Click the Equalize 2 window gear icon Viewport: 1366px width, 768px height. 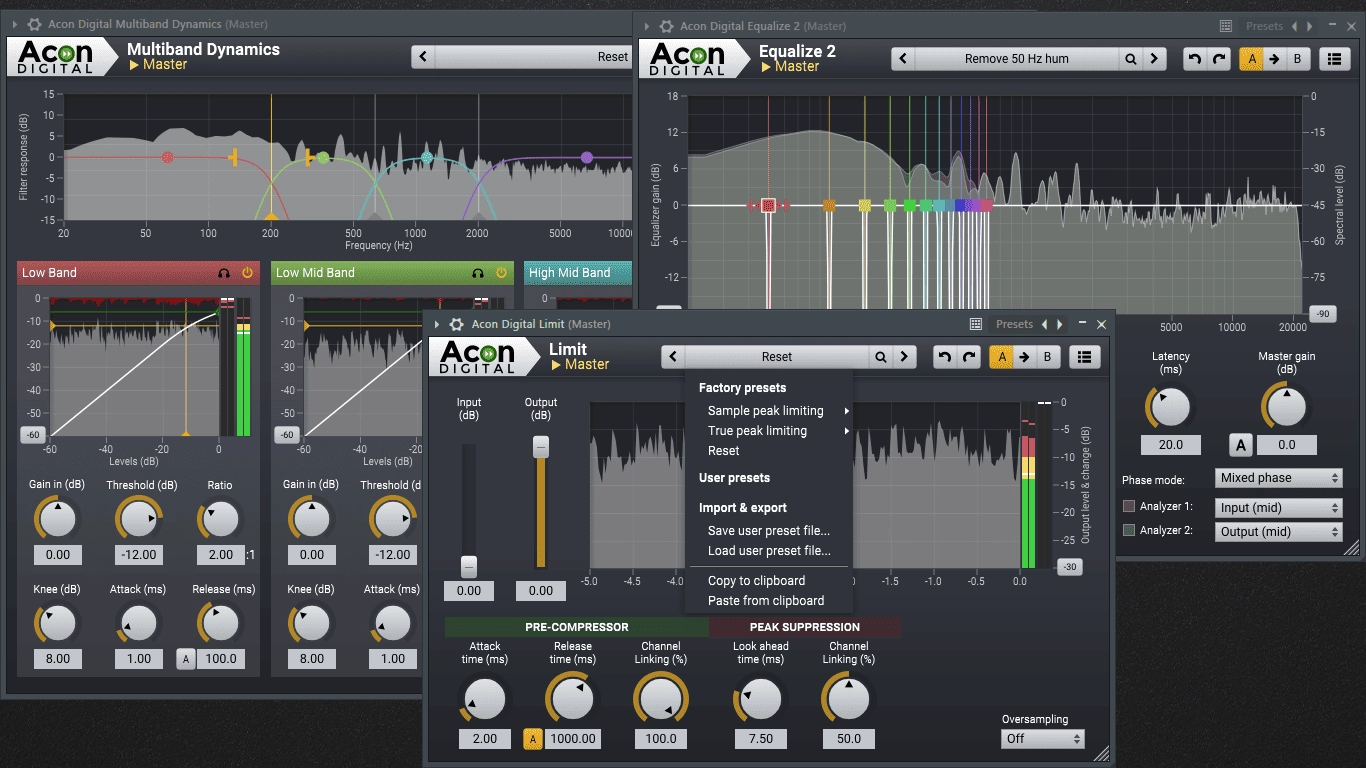point(664,26)
